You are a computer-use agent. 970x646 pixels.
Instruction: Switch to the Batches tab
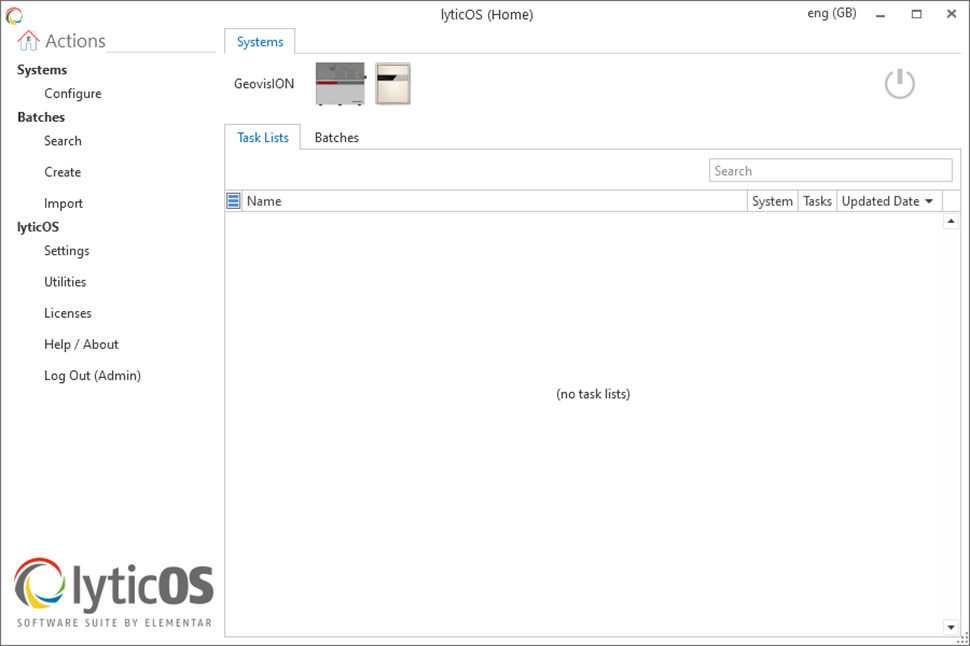(x=336, y=137)
